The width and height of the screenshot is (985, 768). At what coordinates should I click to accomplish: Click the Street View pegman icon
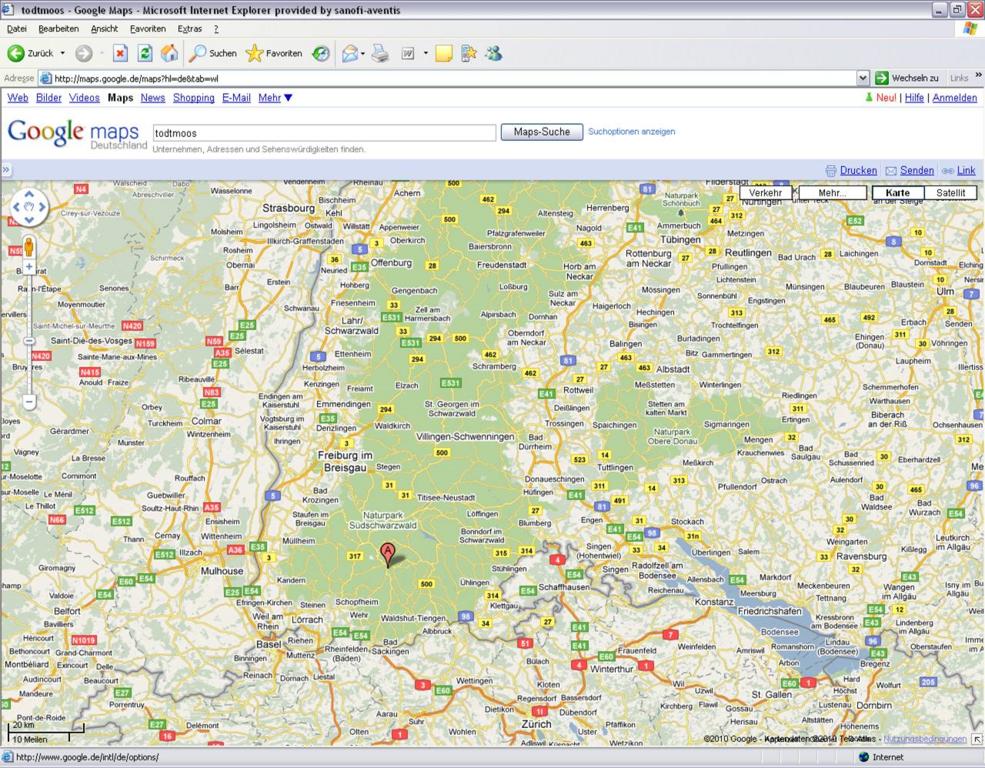(x=29, y=247)
